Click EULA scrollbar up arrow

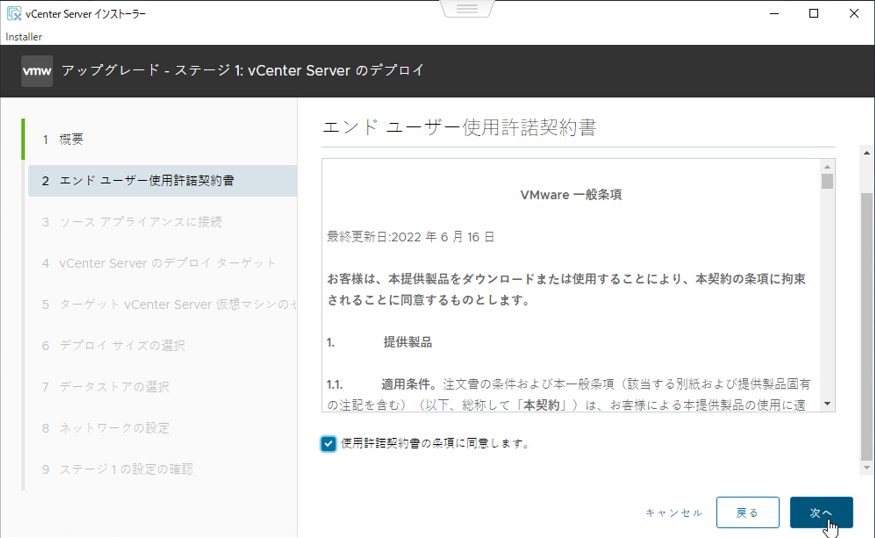[827, 167]
